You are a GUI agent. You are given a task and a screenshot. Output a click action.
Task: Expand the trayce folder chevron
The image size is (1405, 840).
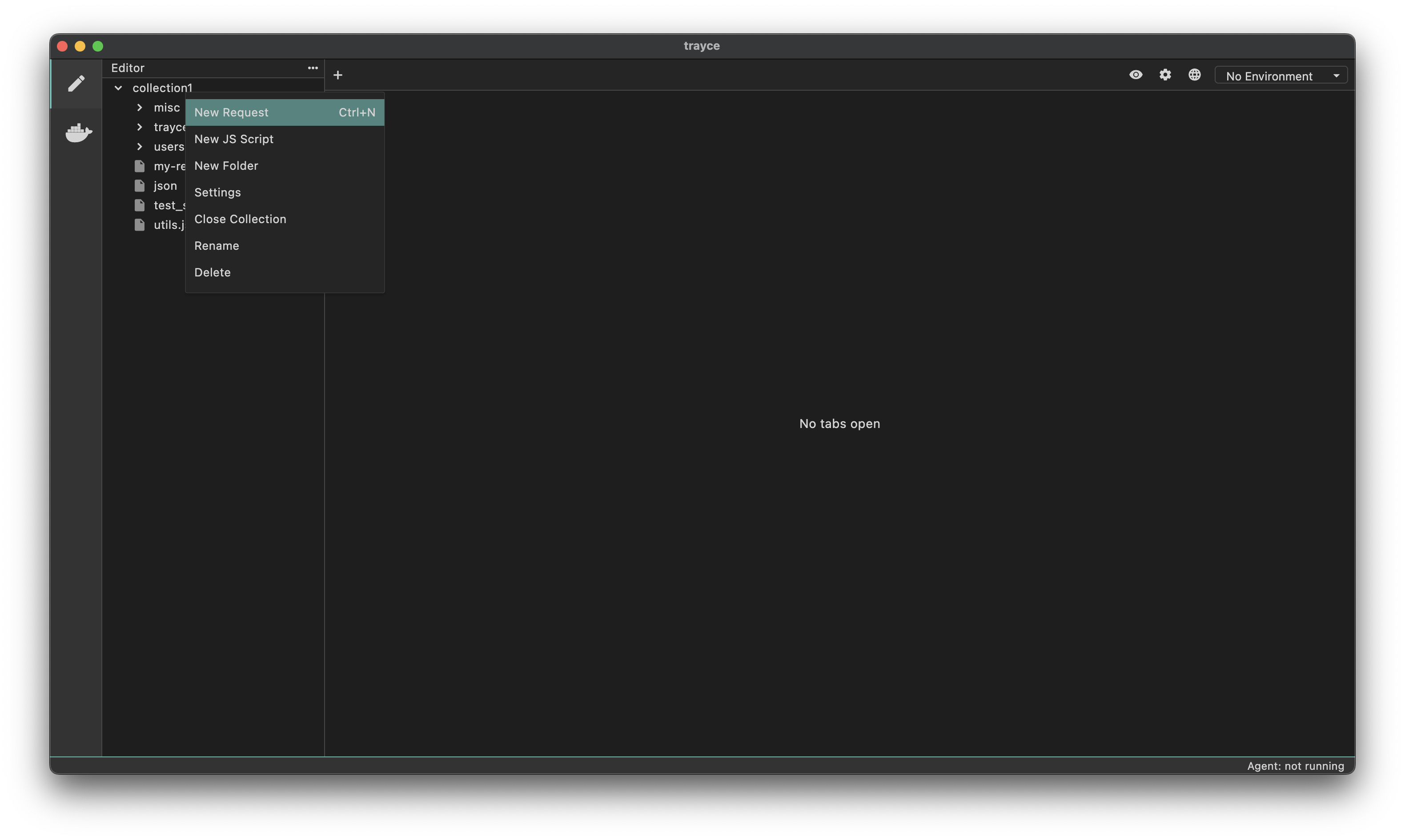(140, 128)
